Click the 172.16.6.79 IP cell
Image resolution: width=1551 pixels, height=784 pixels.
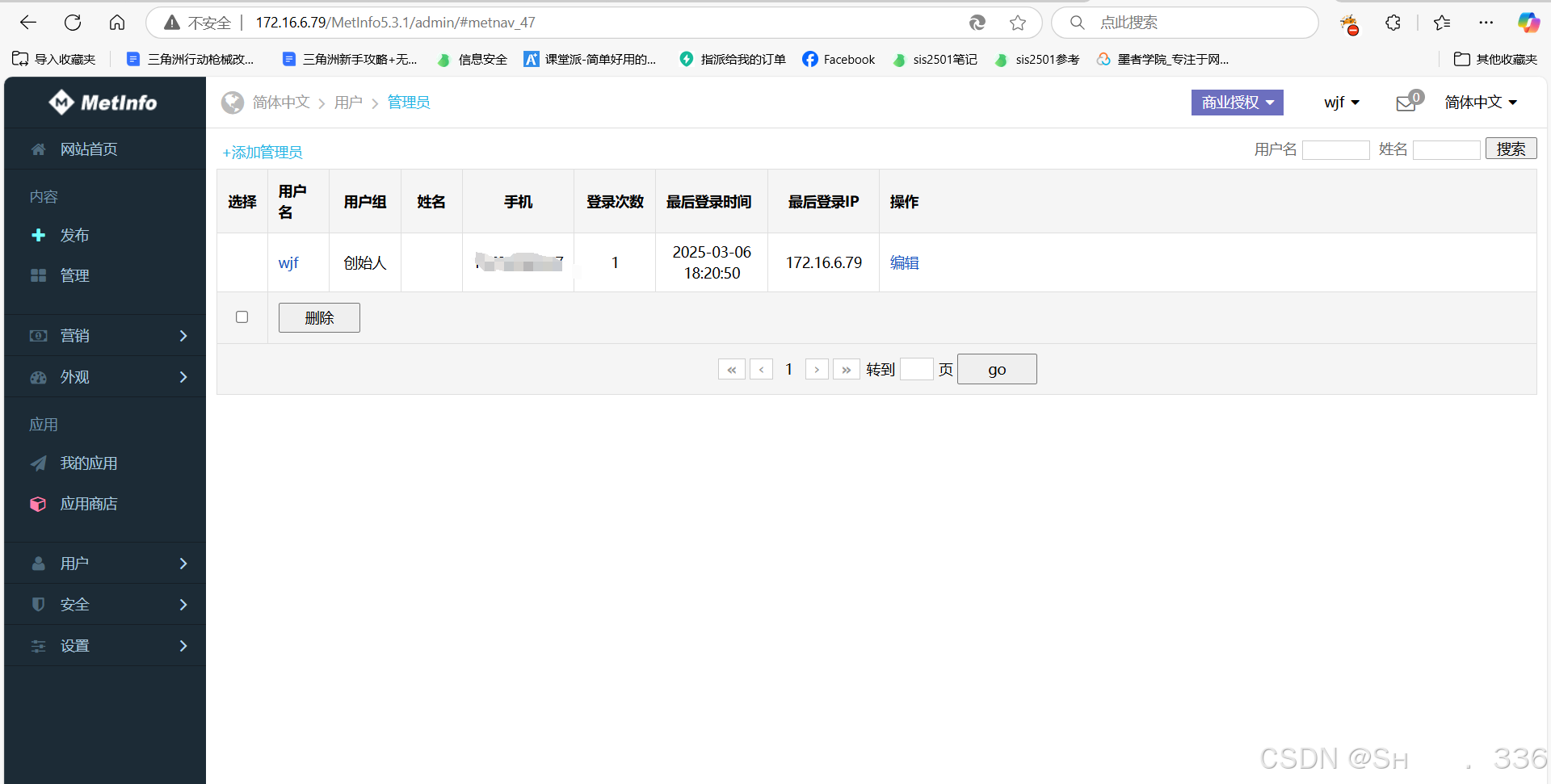(x=823, y=262)
